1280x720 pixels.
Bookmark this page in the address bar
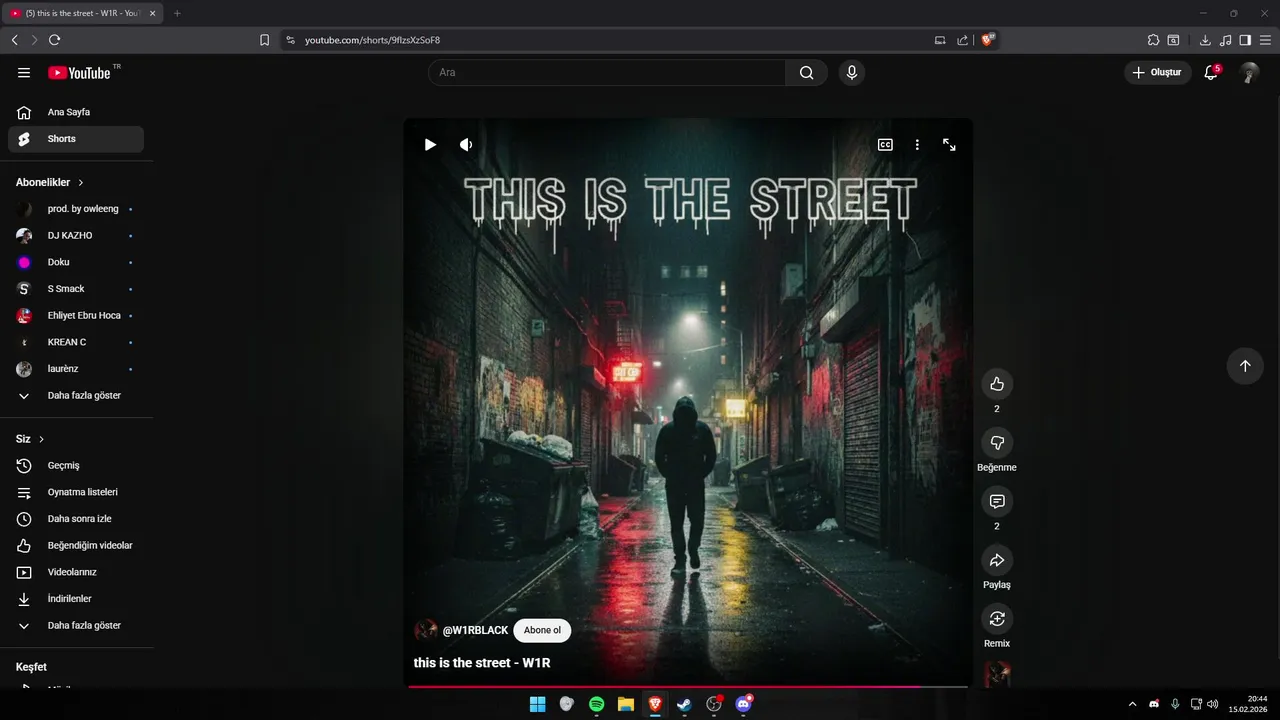click(264, 40)
